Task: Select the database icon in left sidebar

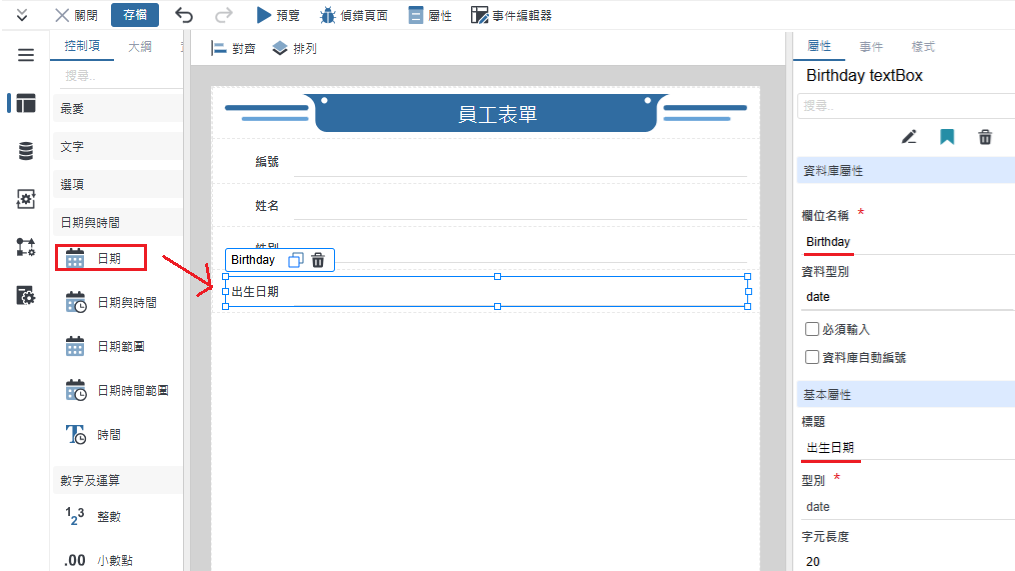Action: tap(25, 151)
